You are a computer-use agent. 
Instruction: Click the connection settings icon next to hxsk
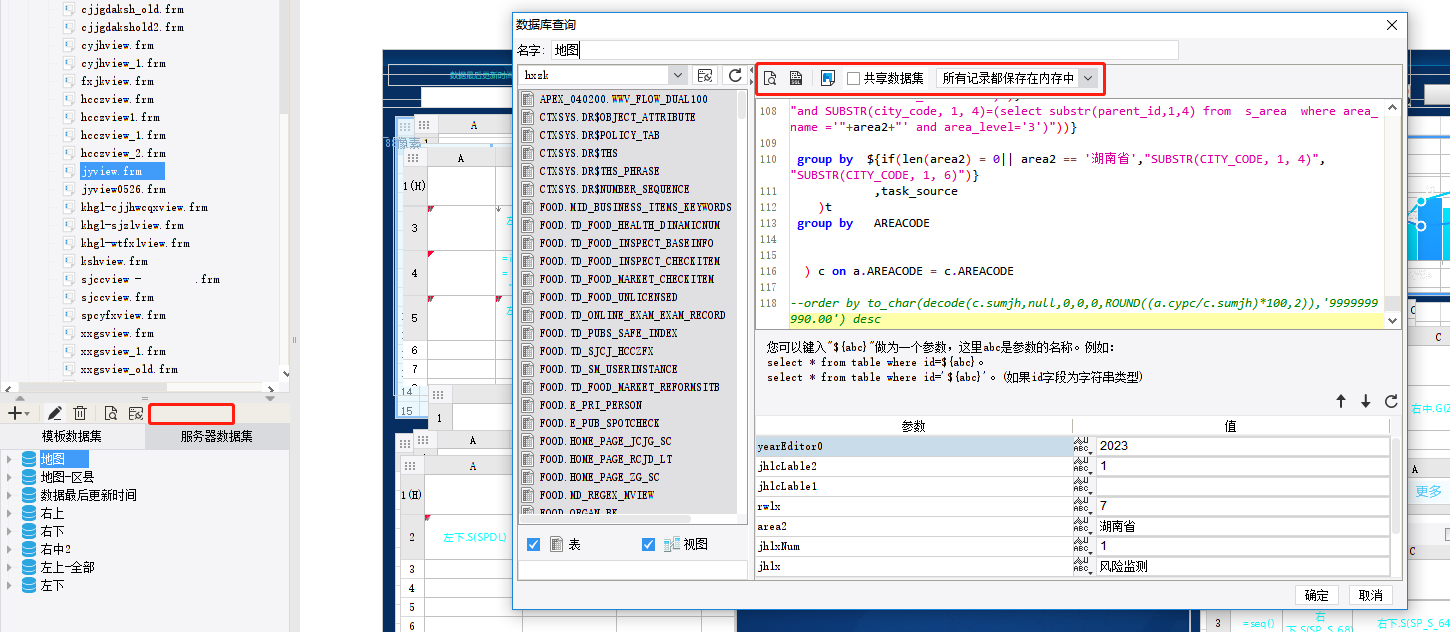point(706,76)
